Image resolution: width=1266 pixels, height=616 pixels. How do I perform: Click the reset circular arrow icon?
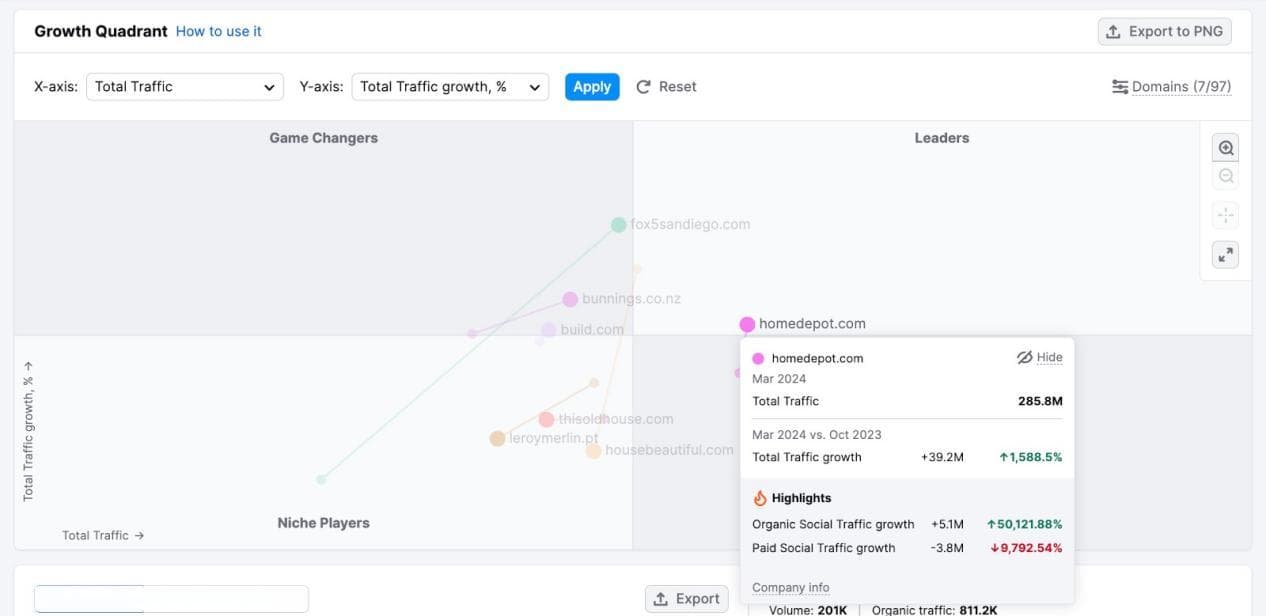pos(644,87)
